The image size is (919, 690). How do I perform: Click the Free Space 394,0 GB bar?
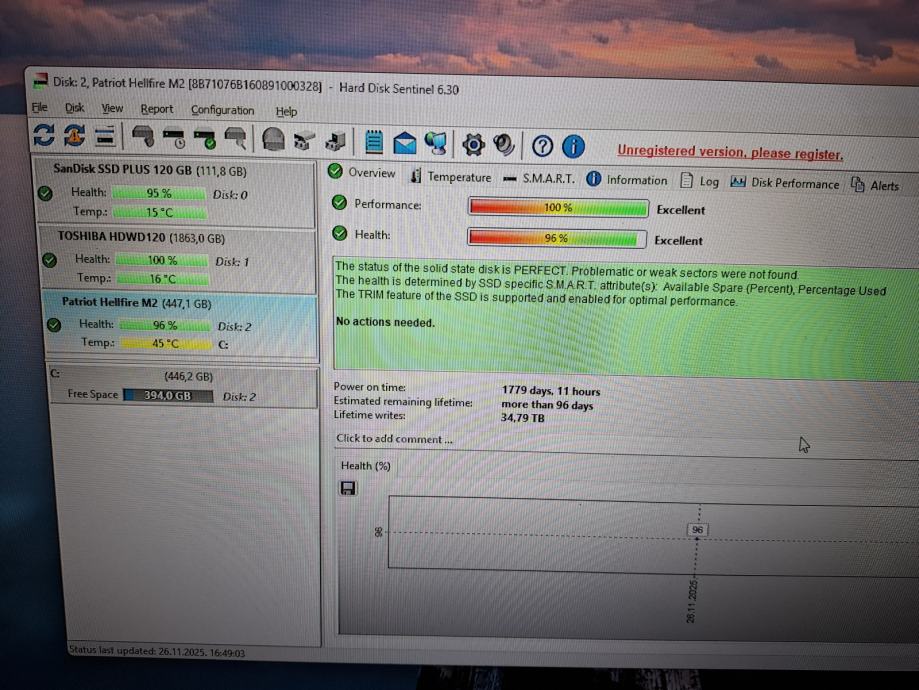coord(168,395)
